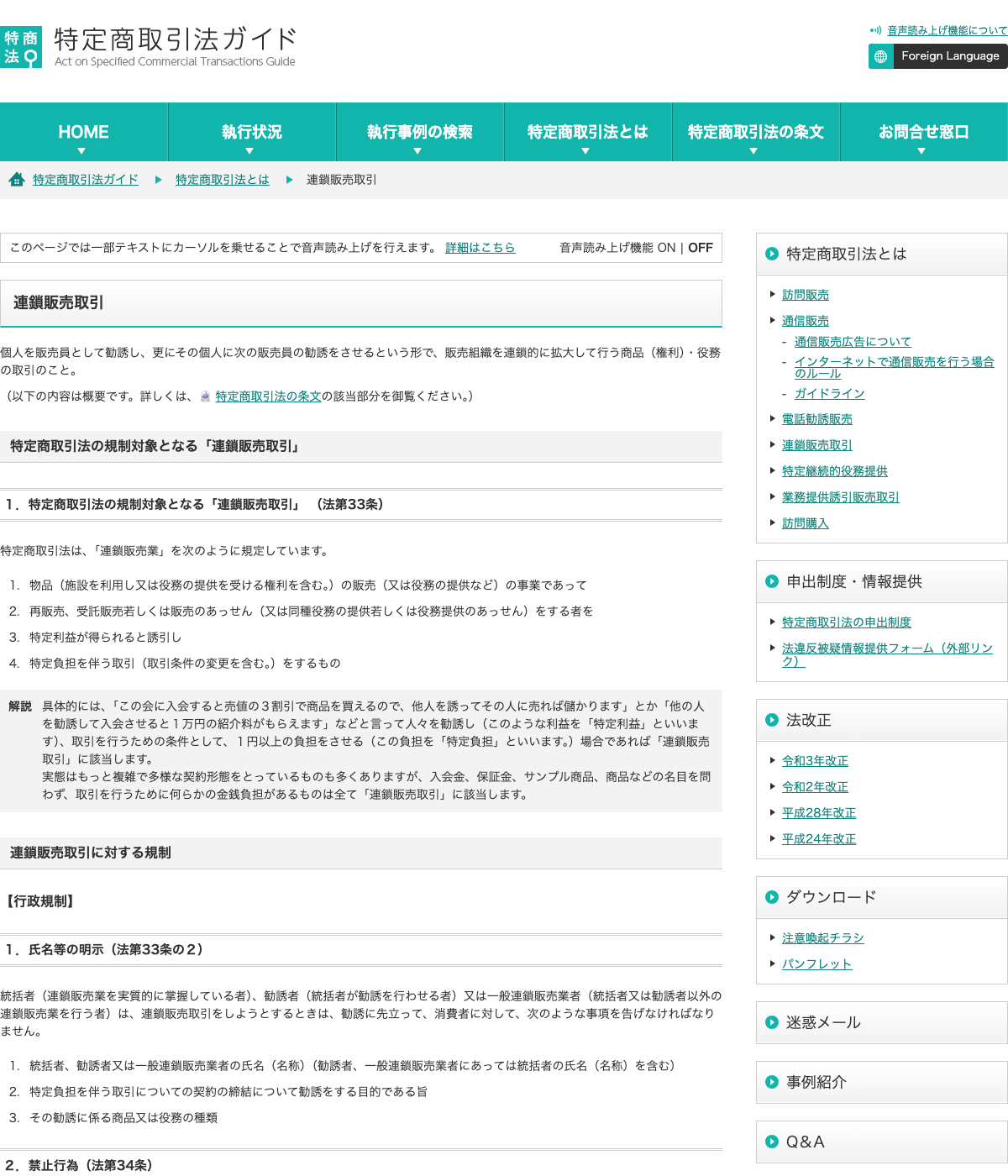Open the 業務提供誘引販売取引 sidebar link

point(841,497)
